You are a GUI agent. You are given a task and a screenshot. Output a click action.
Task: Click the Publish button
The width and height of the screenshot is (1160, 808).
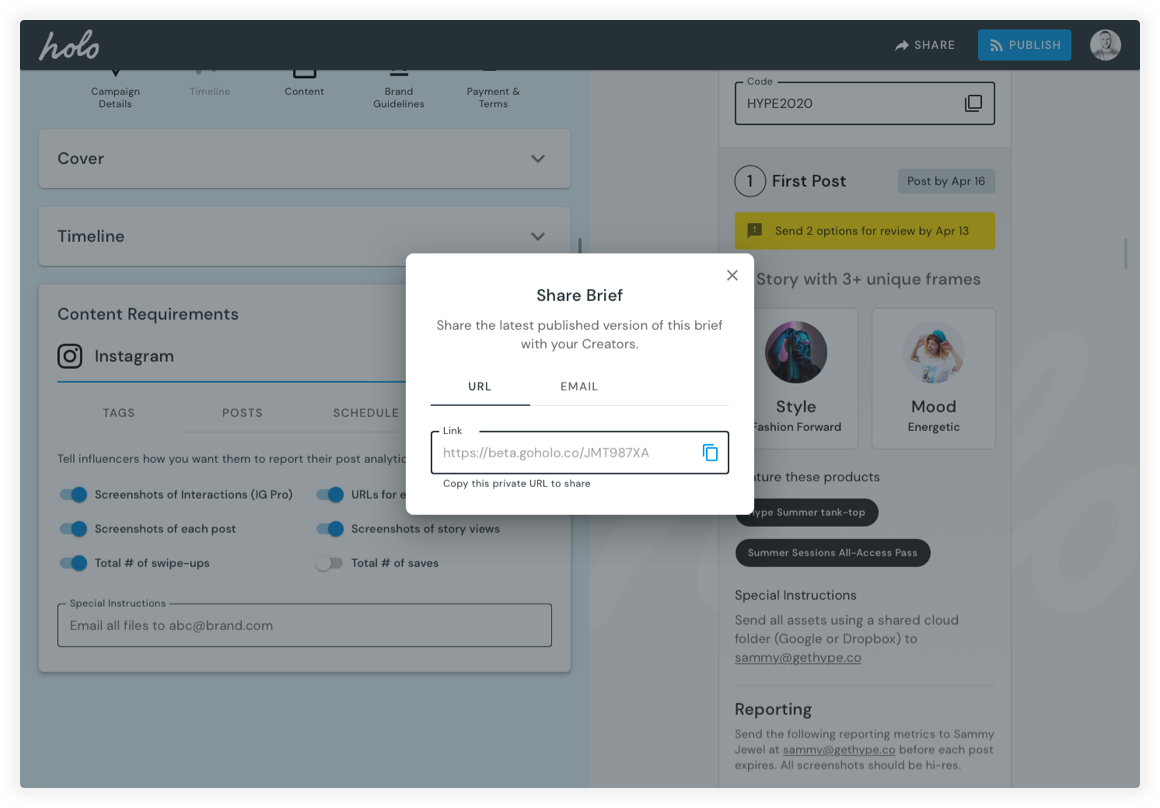click(x=1024, y=45)
